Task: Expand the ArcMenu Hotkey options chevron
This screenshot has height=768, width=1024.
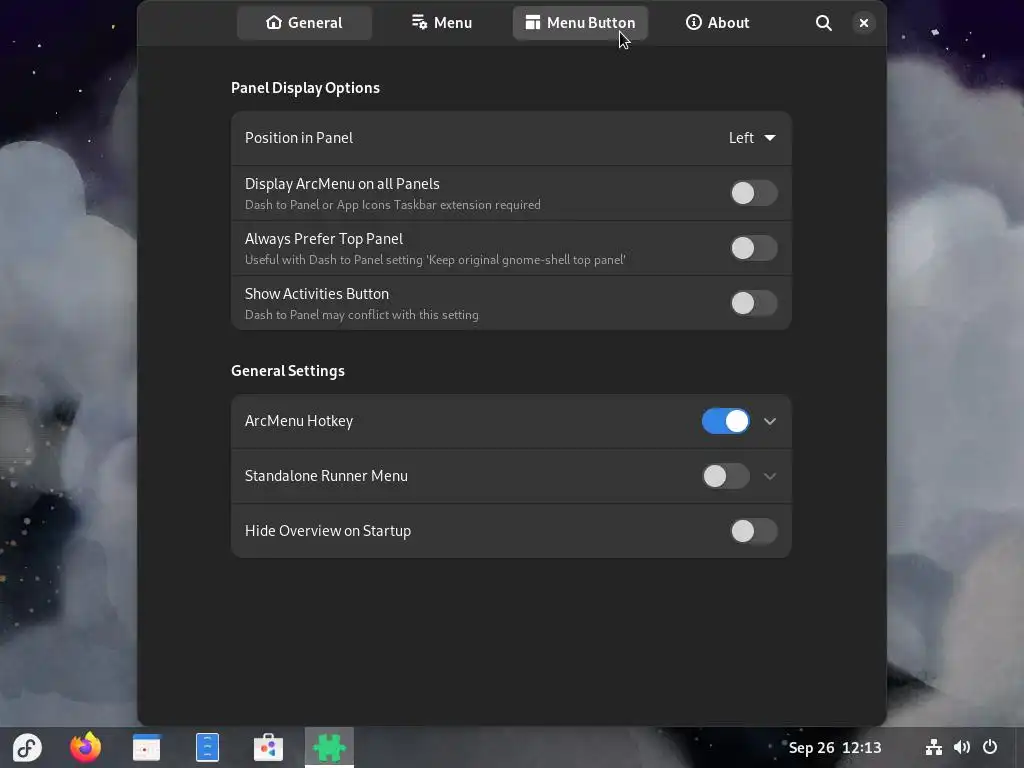Action: click(x=770, y=421)
